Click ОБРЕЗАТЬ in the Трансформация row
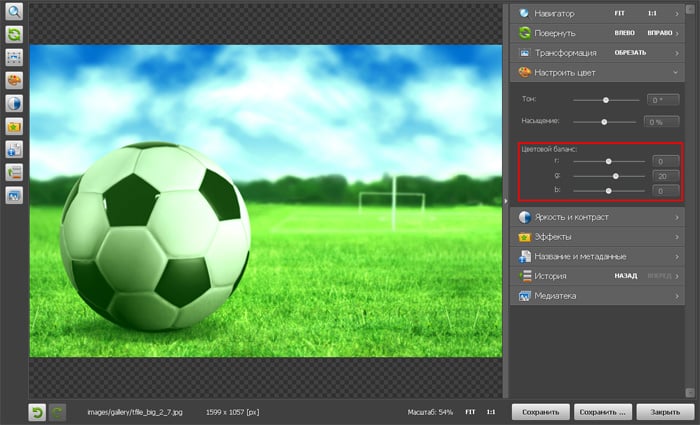The height and width of the screenshot is (425, 700). [631, 52]
